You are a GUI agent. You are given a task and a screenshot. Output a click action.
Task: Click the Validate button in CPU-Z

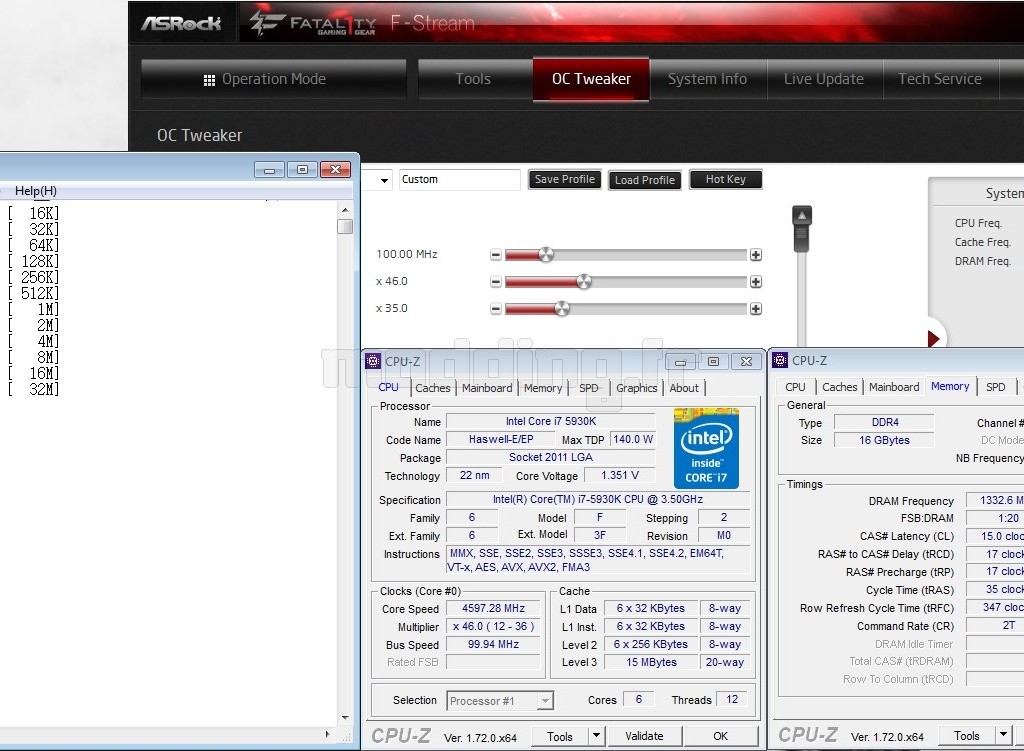click(645, 736)
